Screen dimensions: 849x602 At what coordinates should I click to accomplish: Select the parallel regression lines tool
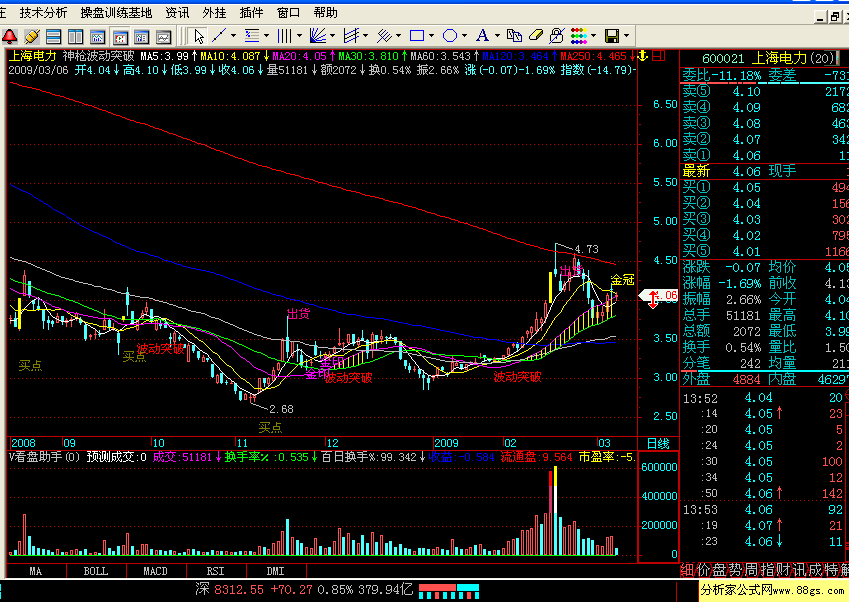point(384,36)
